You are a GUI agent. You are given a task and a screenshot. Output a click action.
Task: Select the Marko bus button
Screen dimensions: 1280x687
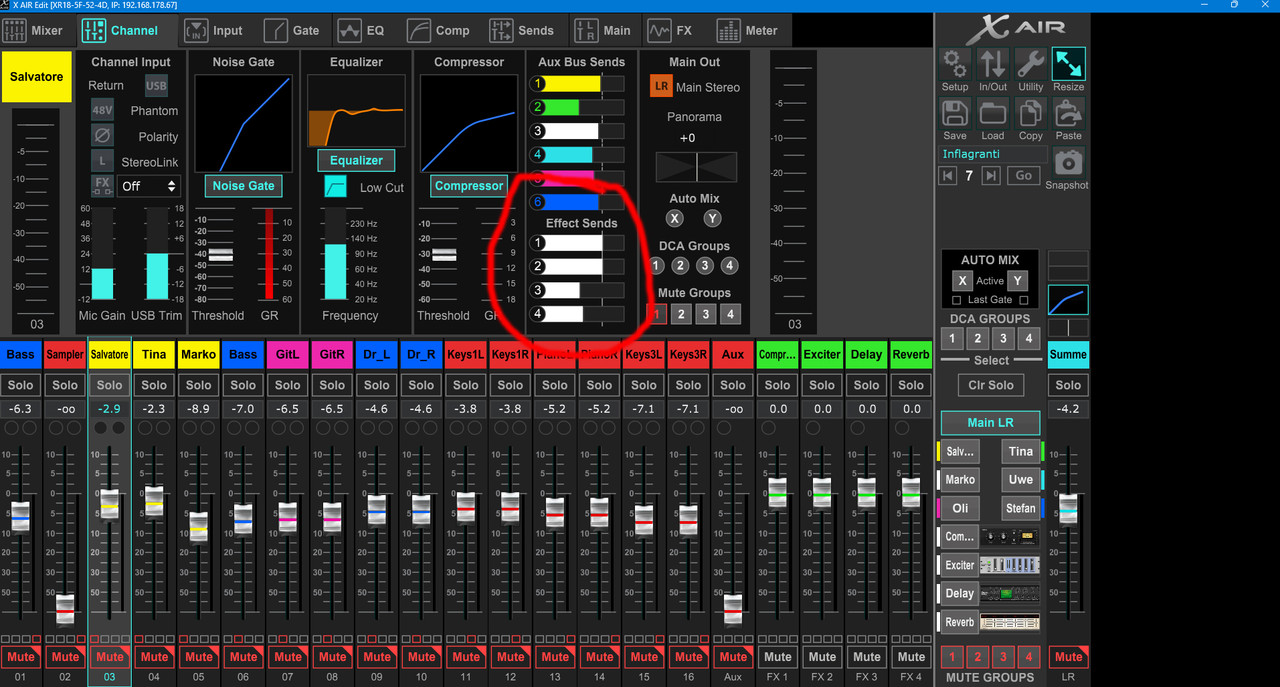click(959, 479)
